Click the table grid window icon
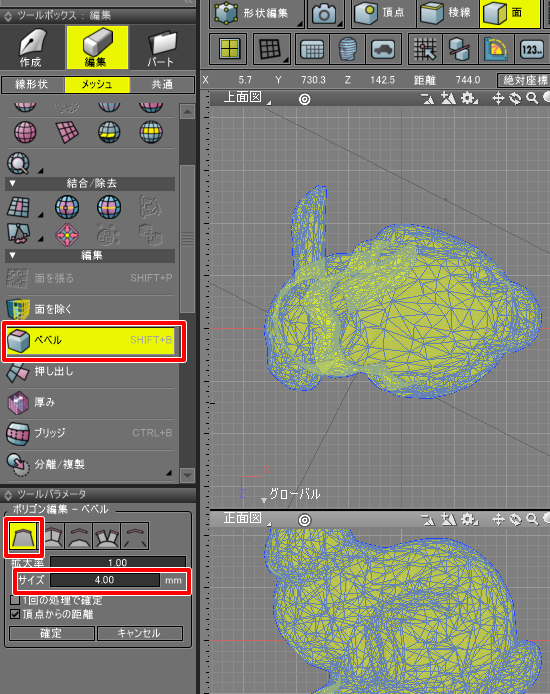This screenshot has width=550, height=694. [x=312, y=49]
